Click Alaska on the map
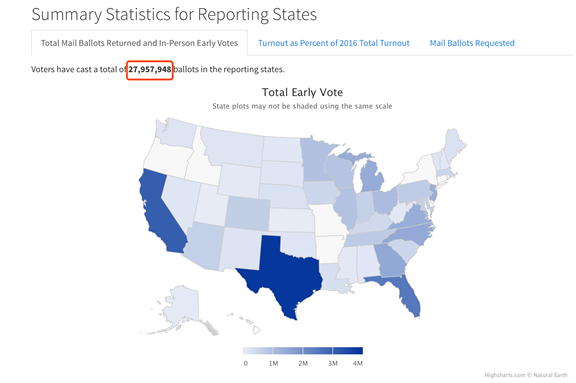The height and width of the screenshot is (383, 576). (180, 305)
